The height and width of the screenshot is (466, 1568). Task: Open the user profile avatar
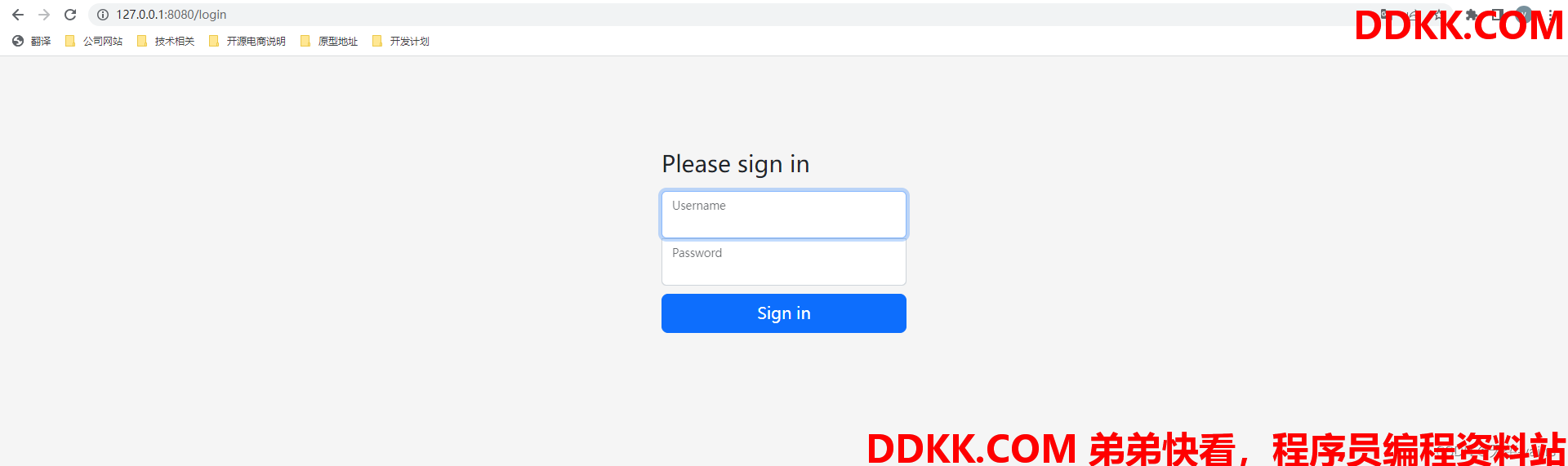pyautogui.click(x=1524, y=15)
